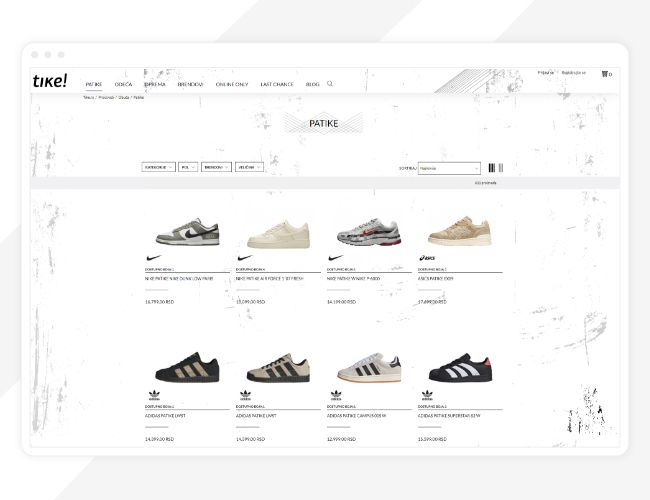Image resolution: width=650 pixels, height=500 pixels.
Task: Click Adidas Campus 00s shoe image
Action: click(369, 367)
